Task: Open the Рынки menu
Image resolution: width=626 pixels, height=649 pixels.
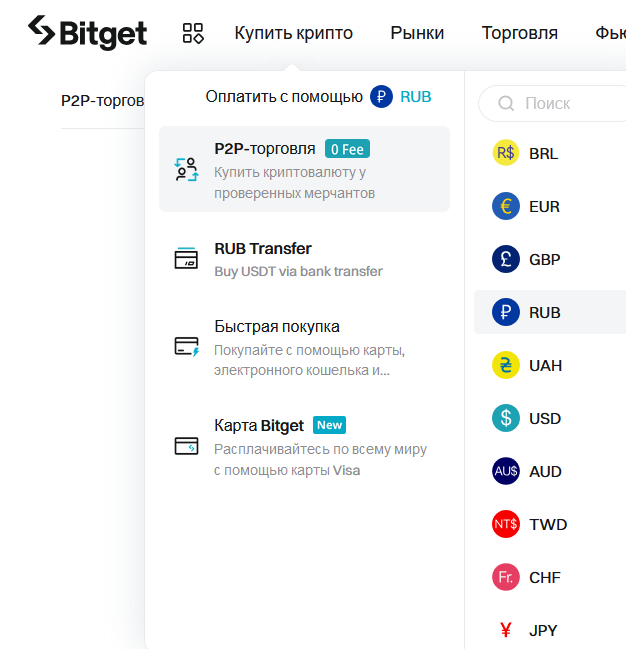Action: click(417, 33)
